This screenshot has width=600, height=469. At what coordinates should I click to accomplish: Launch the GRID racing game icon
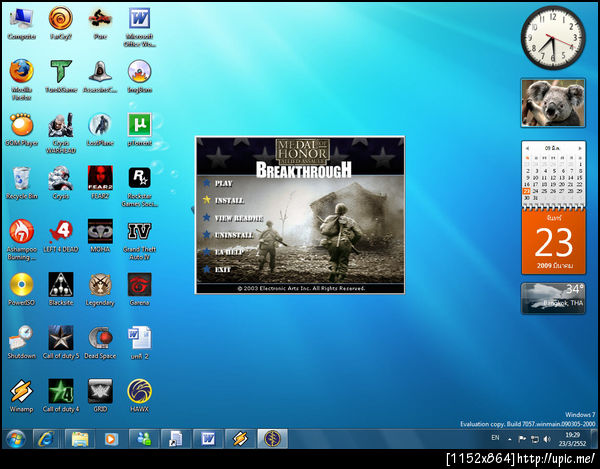click(x=100, y=396)
